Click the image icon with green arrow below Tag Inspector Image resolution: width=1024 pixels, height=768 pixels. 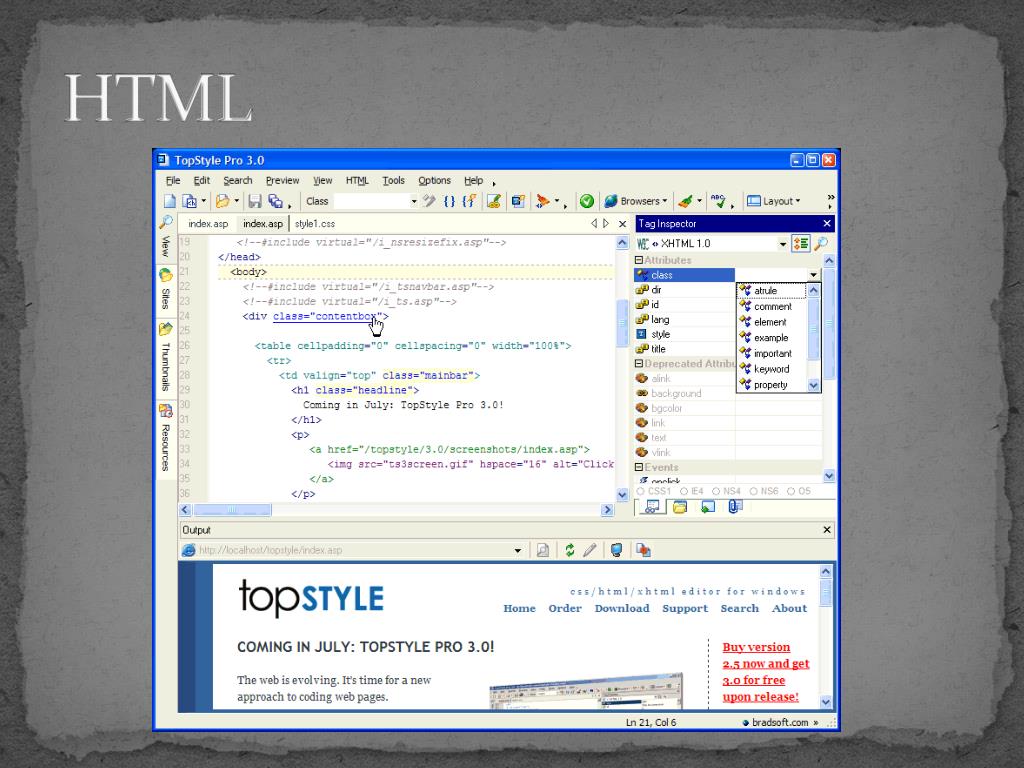click(707, 507)
